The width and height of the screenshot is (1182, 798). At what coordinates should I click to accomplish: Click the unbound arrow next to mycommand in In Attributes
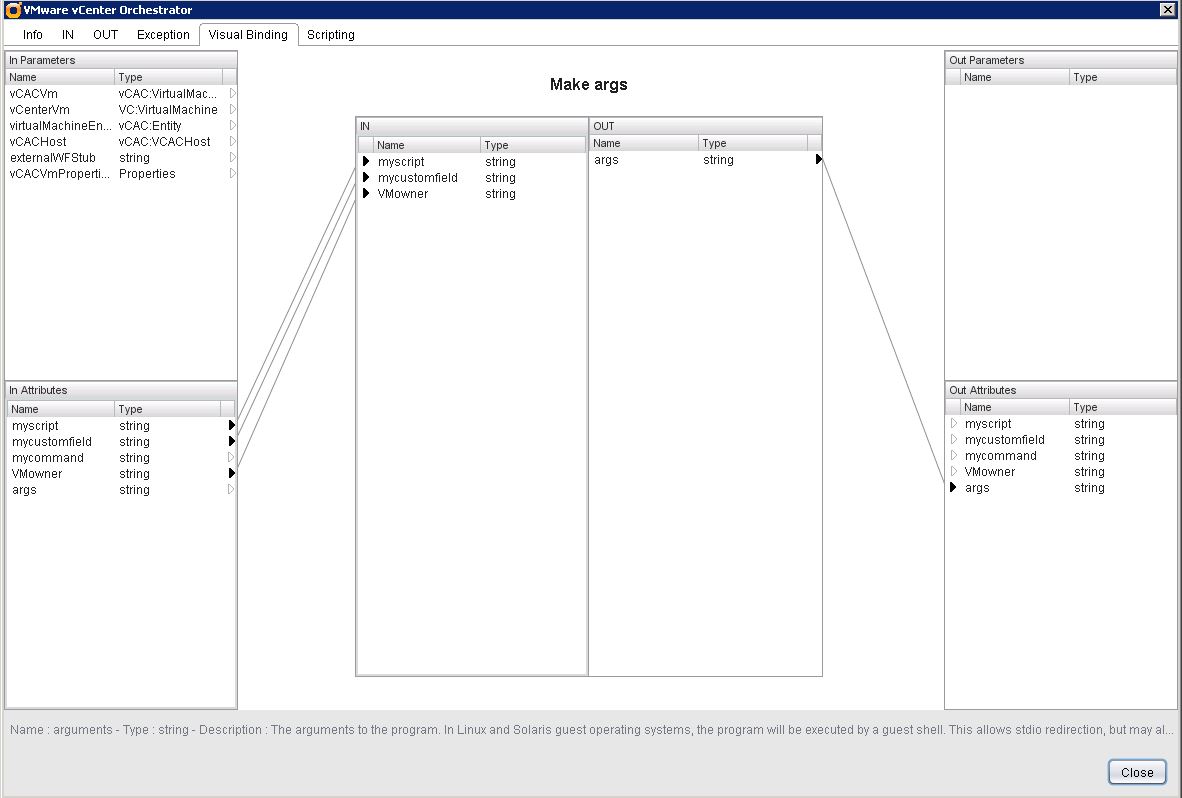click(232, 458)
